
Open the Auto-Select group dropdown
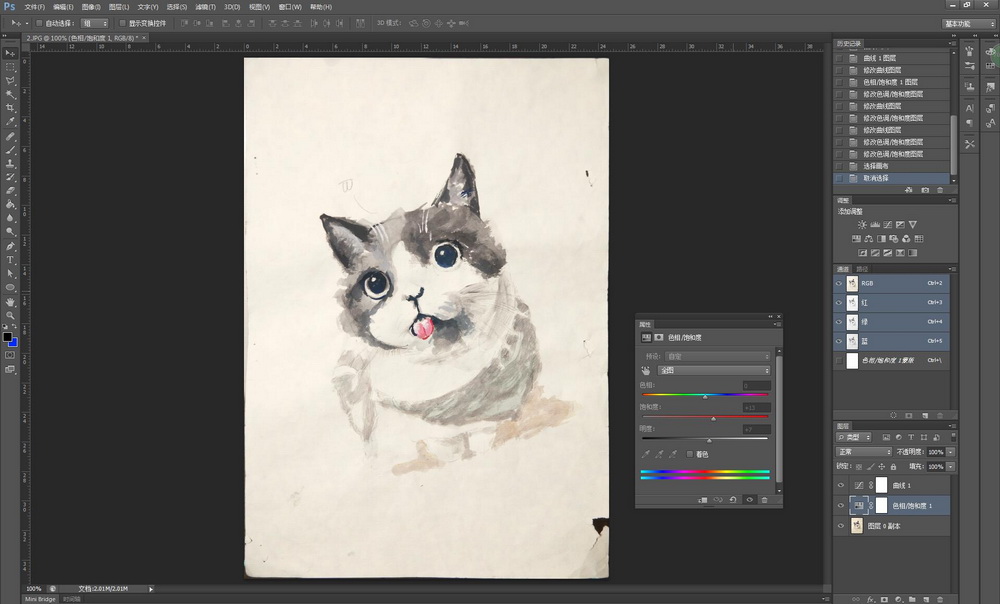click(94, 23)
